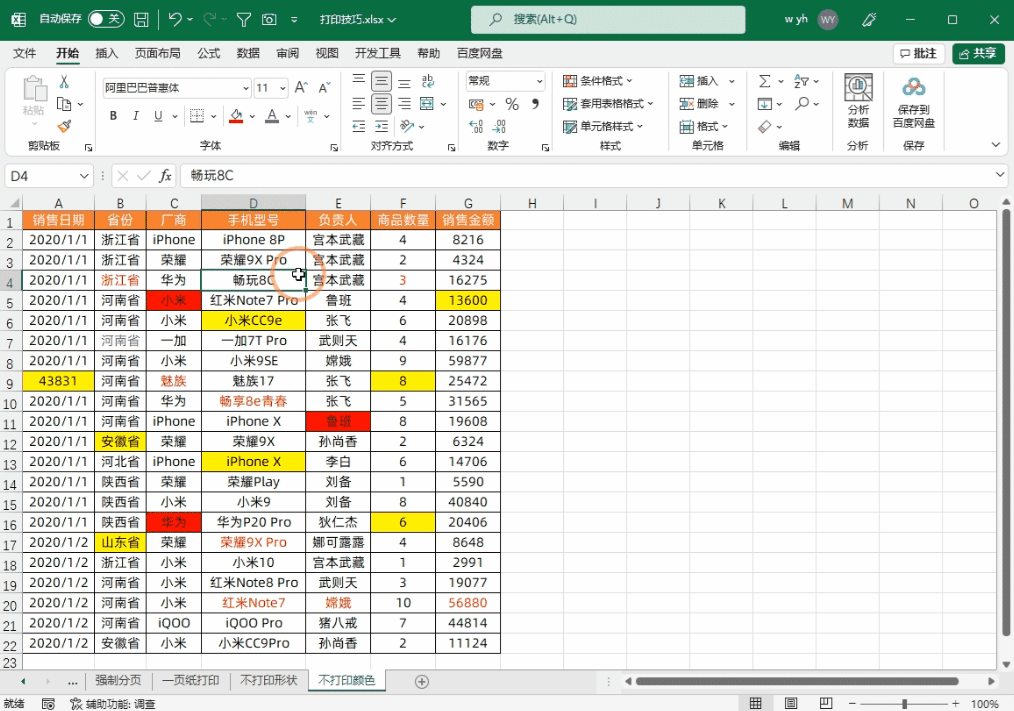Screen dimensions: 1014x711
Task: Open the 数据 Data ribbon tab
Action: [x=248, y=53]
